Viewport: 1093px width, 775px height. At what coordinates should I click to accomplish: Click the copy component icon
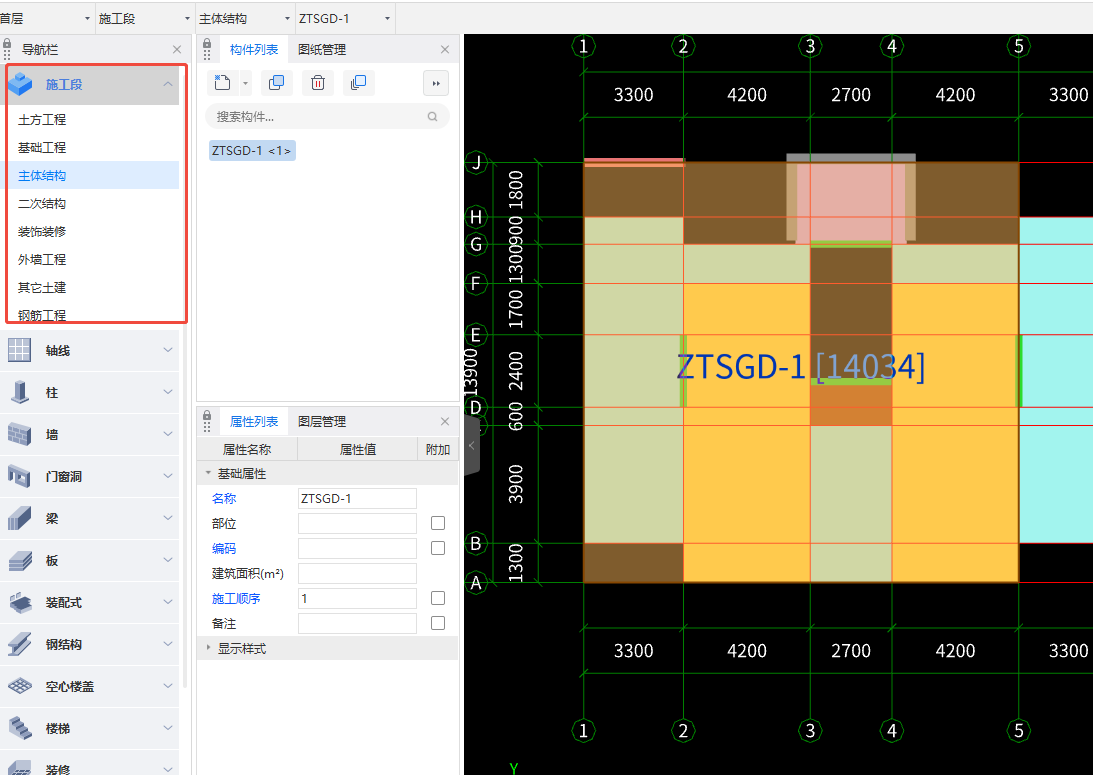277,83
